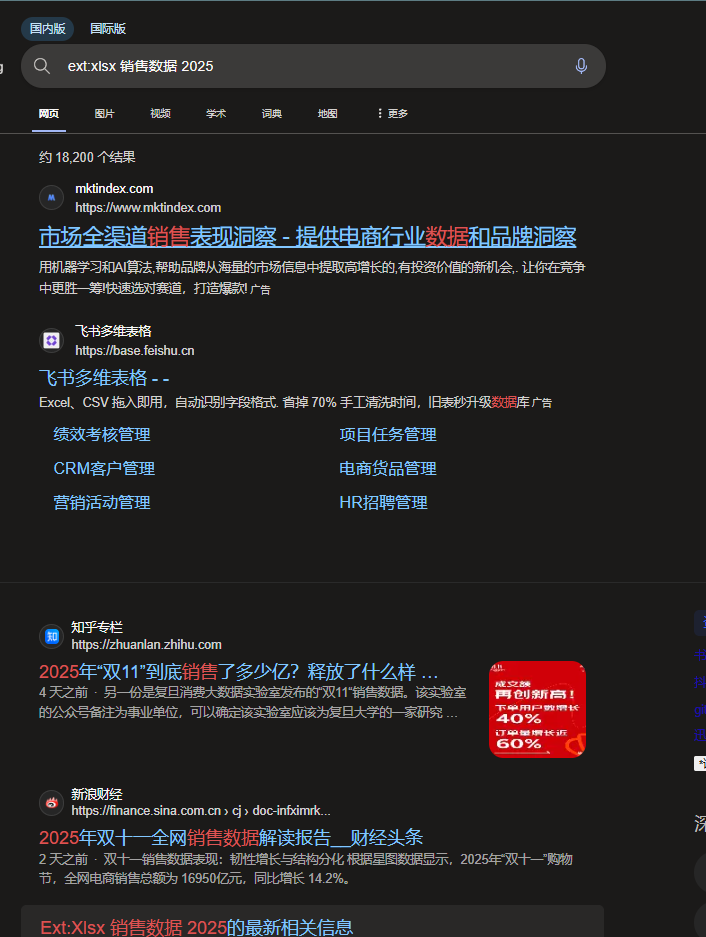Click the https://base.feishu.cn URL text

[x=135, y=351]
